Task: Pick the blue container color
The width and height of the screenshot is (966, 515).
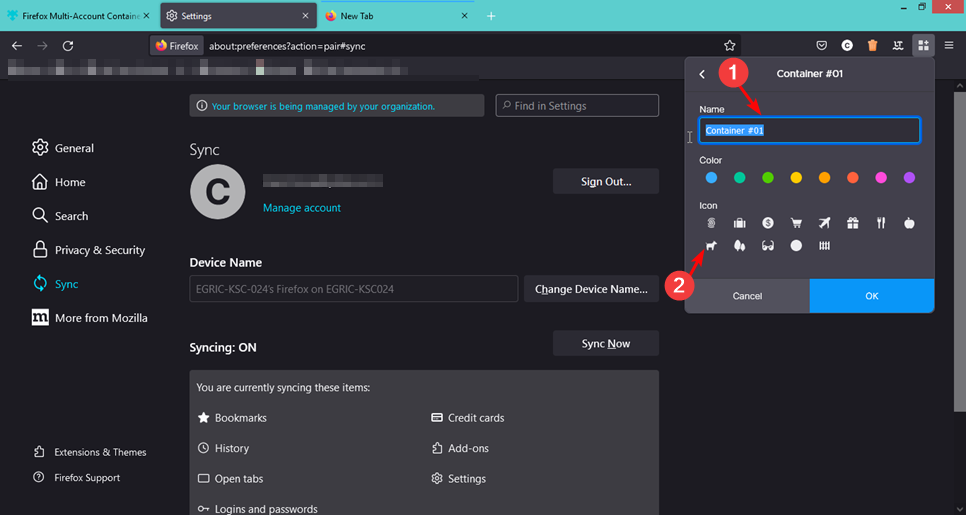Action: point(712,177)
